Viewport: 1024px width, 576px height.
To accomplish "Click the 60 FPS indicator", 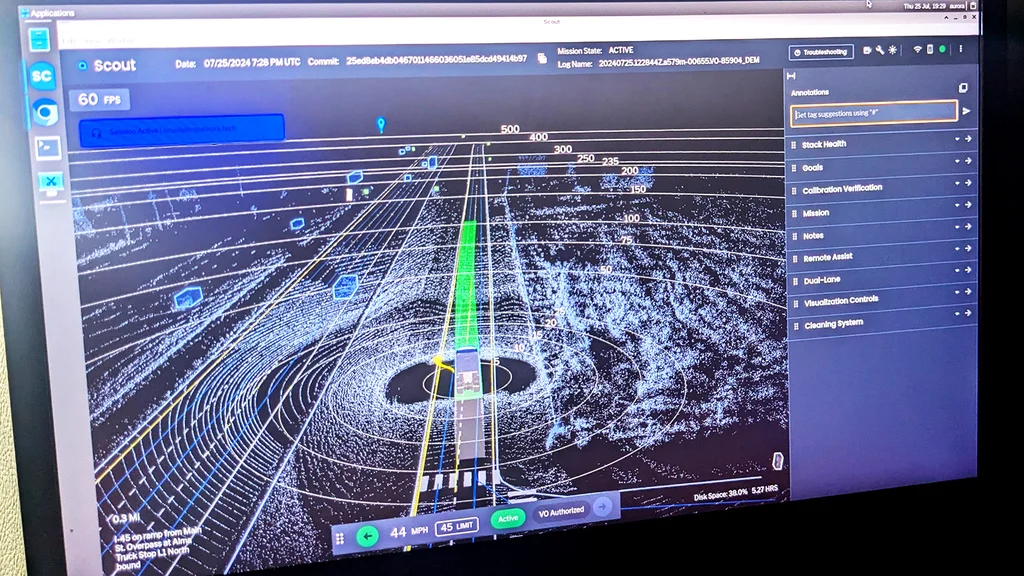I will click(99, 99).
